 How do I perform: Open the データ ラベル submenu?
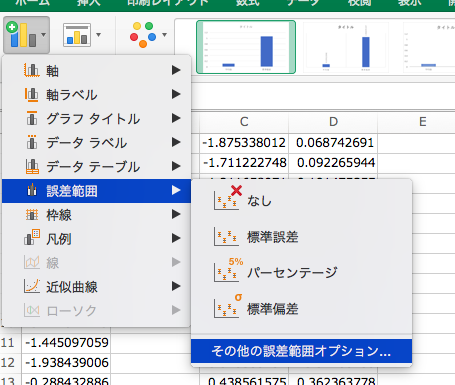(x=96, y=143)
